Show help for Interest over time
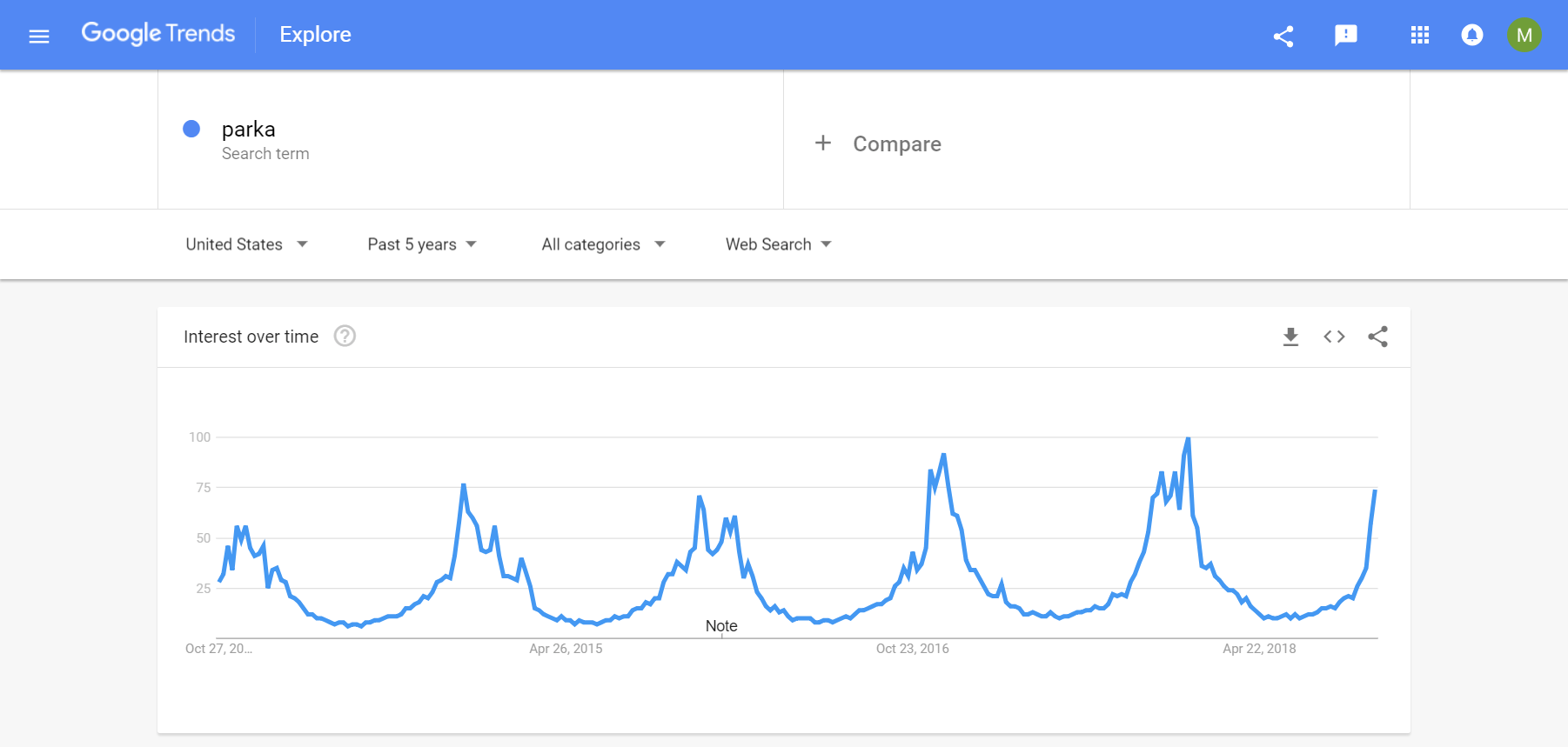 [345, 336]
